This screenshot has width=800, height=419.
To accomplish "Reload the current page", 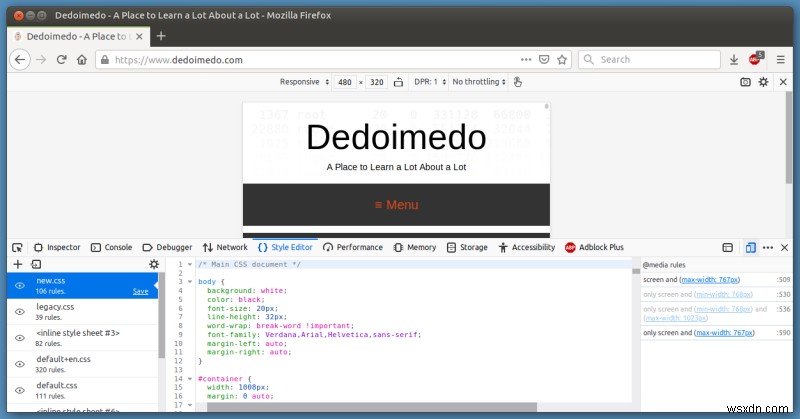I will coord(62,60).
